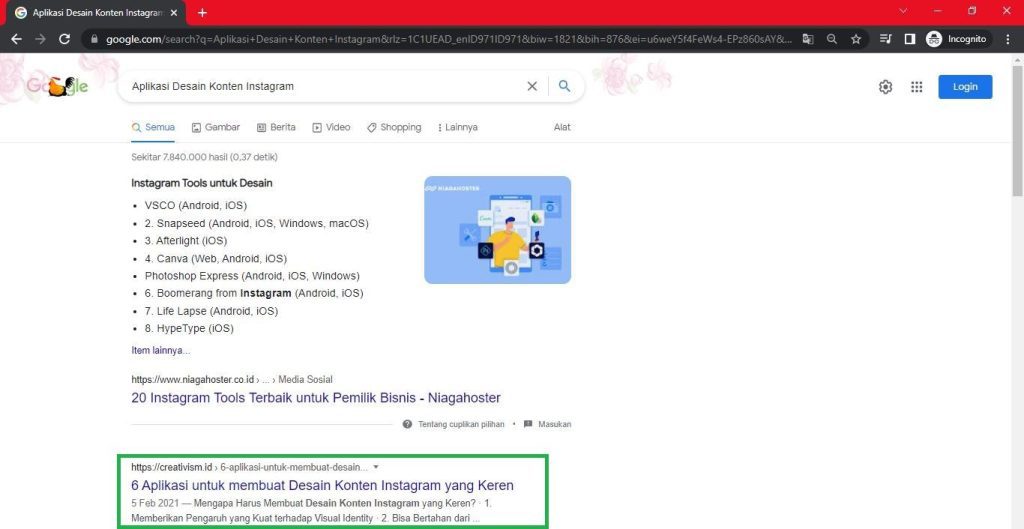This screenshot has height=529, width=1024.
Task: Switch to the Video tab
Action: pos(331,127)
